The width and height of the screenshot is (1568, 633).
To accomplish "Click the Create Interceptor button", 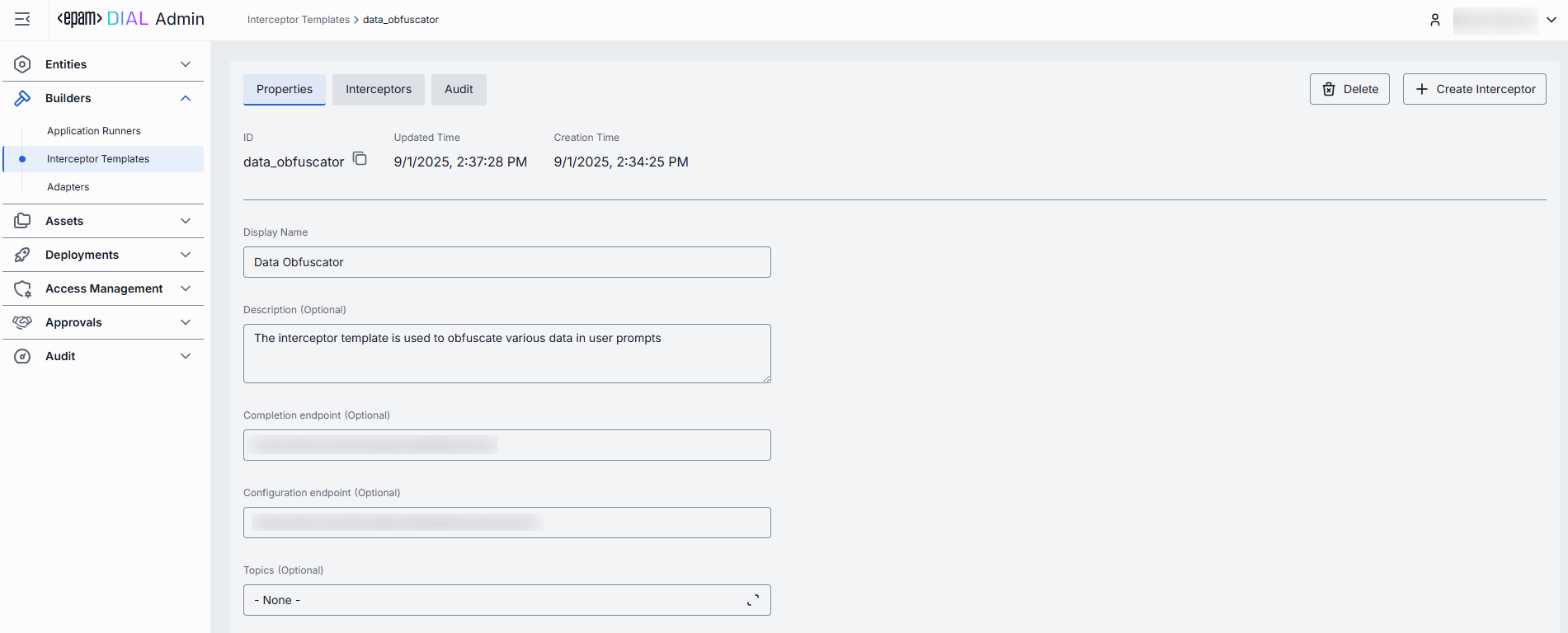I will [x=1474, y=89].
